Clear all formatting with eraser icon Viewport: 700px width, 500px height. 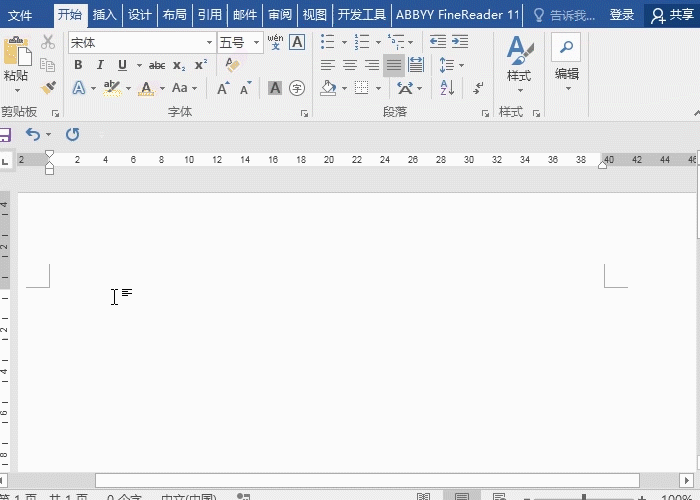(232, 65)
